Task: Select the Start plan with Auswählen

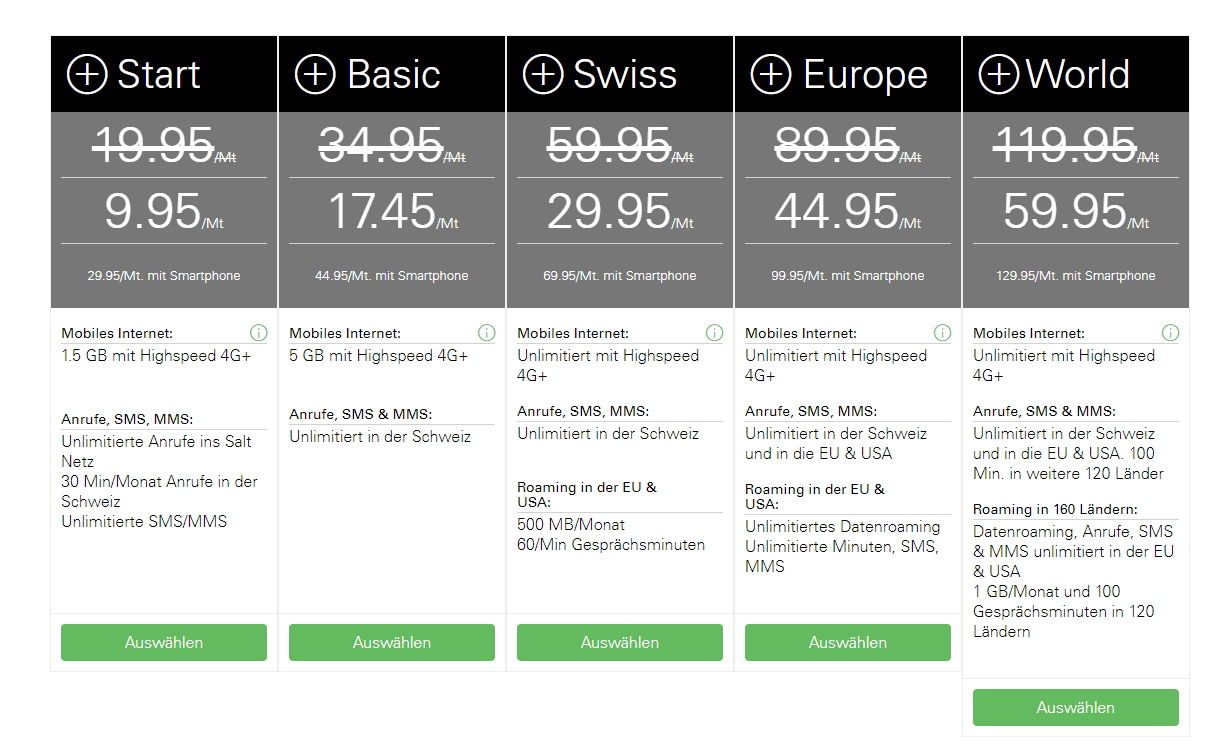Action: pyautogui.click(x=164, y=642)
